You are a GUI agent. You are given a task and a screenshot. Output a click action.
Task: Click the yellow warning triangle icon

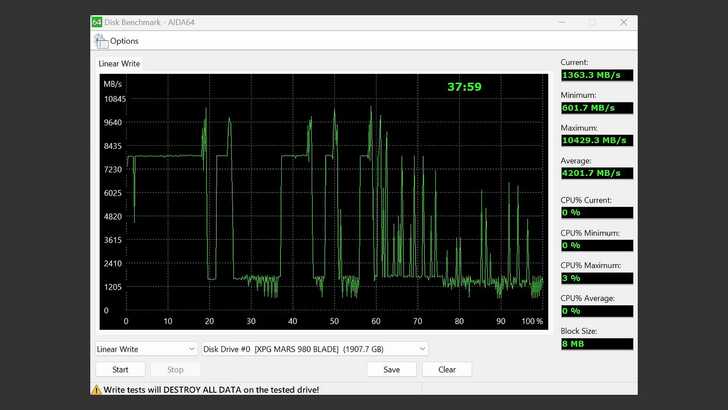pyautogui.click(x=97, y=390)
